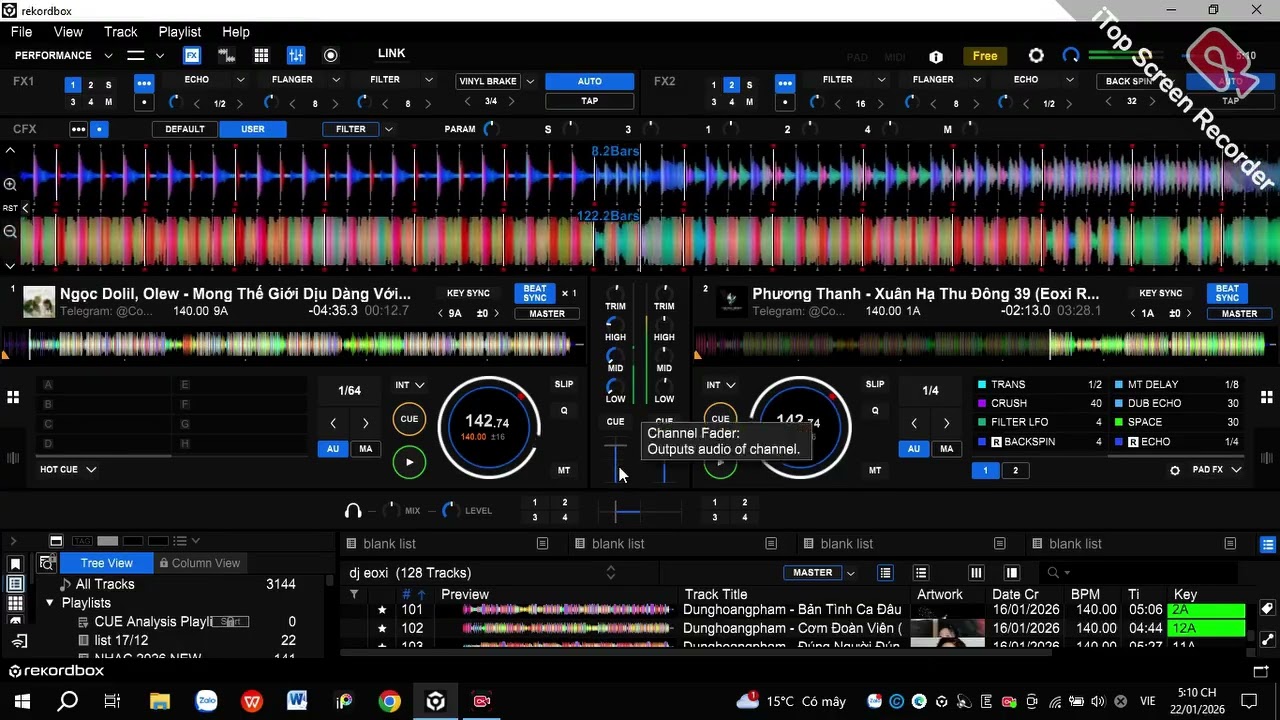
Task: Toggle quantize Q on deck 1
Action: point(564,410)
